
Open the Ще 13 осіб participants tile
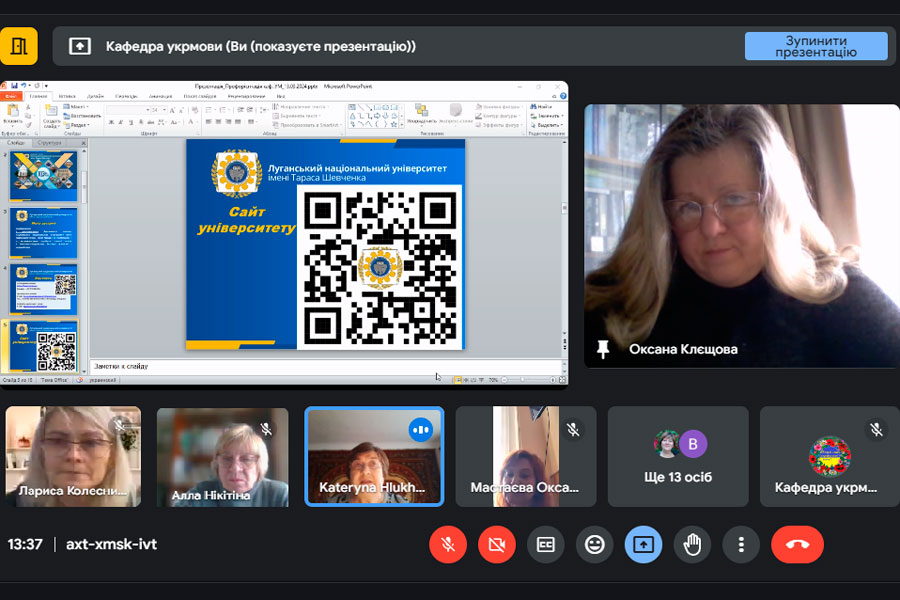point(678,456)
